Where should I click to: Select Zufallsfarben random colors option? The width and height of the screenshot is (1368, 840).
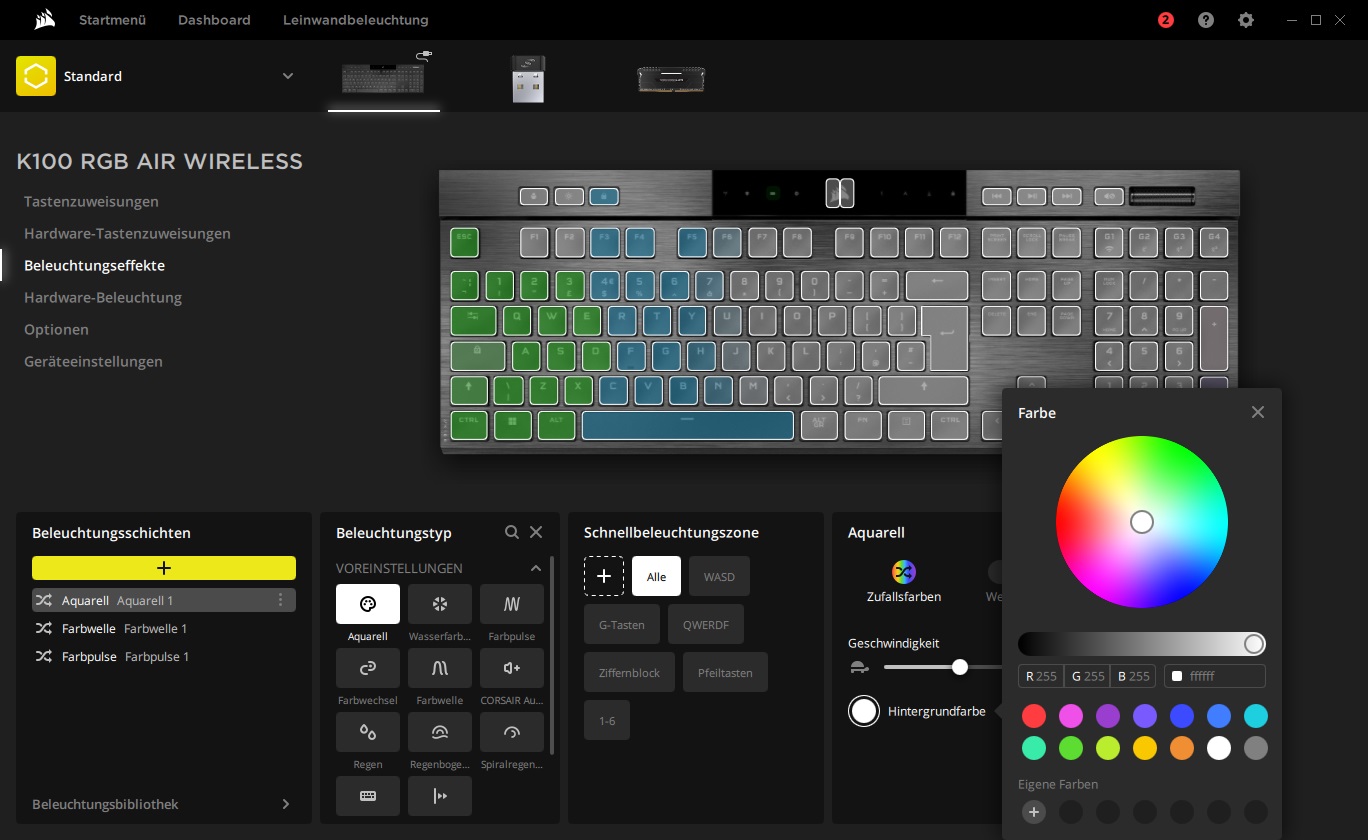[x=904, y=581]
